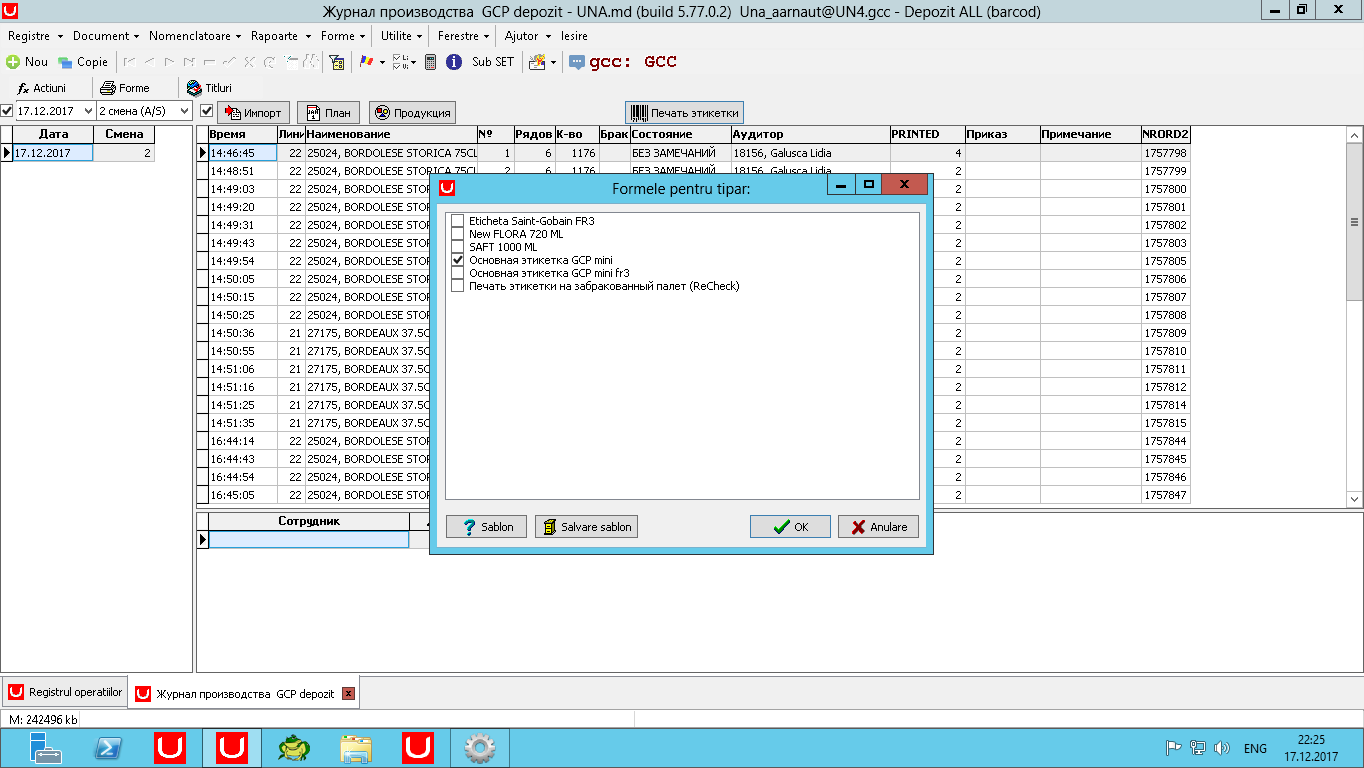Open the Registre menu
The height and width of the screenshot is (768, 1364).
(34, 36)
